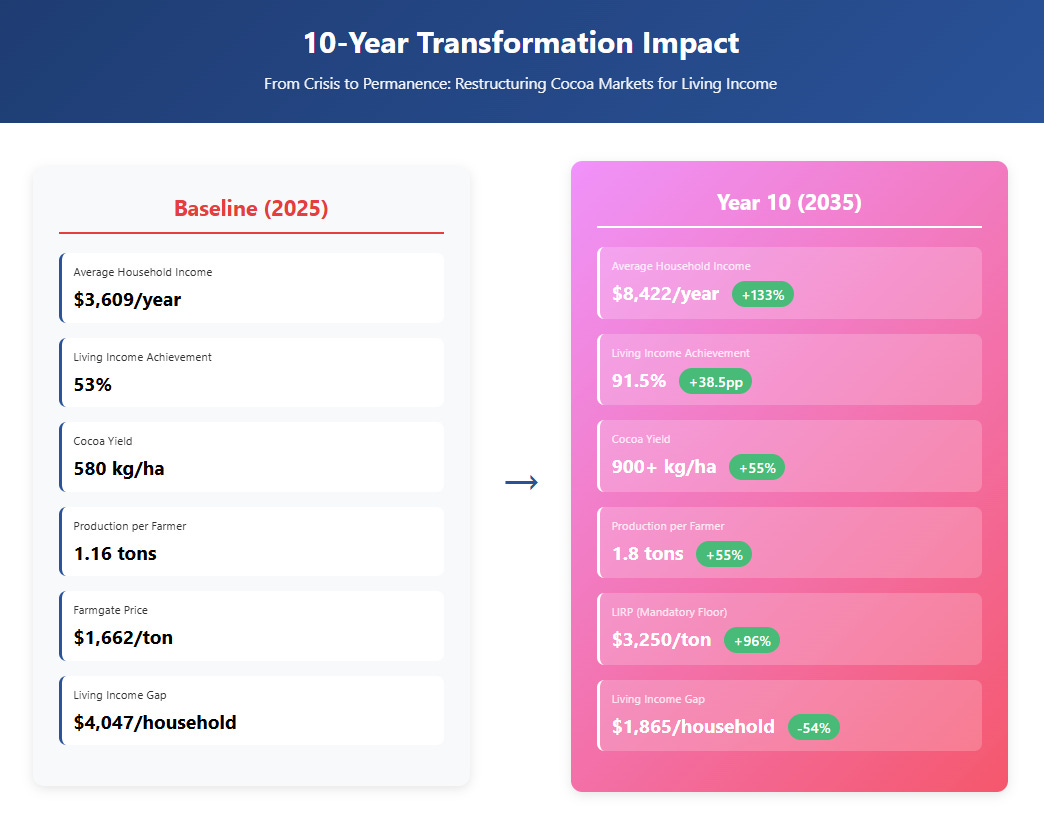This screenshot has height=826, width=1044.
Task: Click the +38.5pp green badge
Action: (x=716, y=382)
